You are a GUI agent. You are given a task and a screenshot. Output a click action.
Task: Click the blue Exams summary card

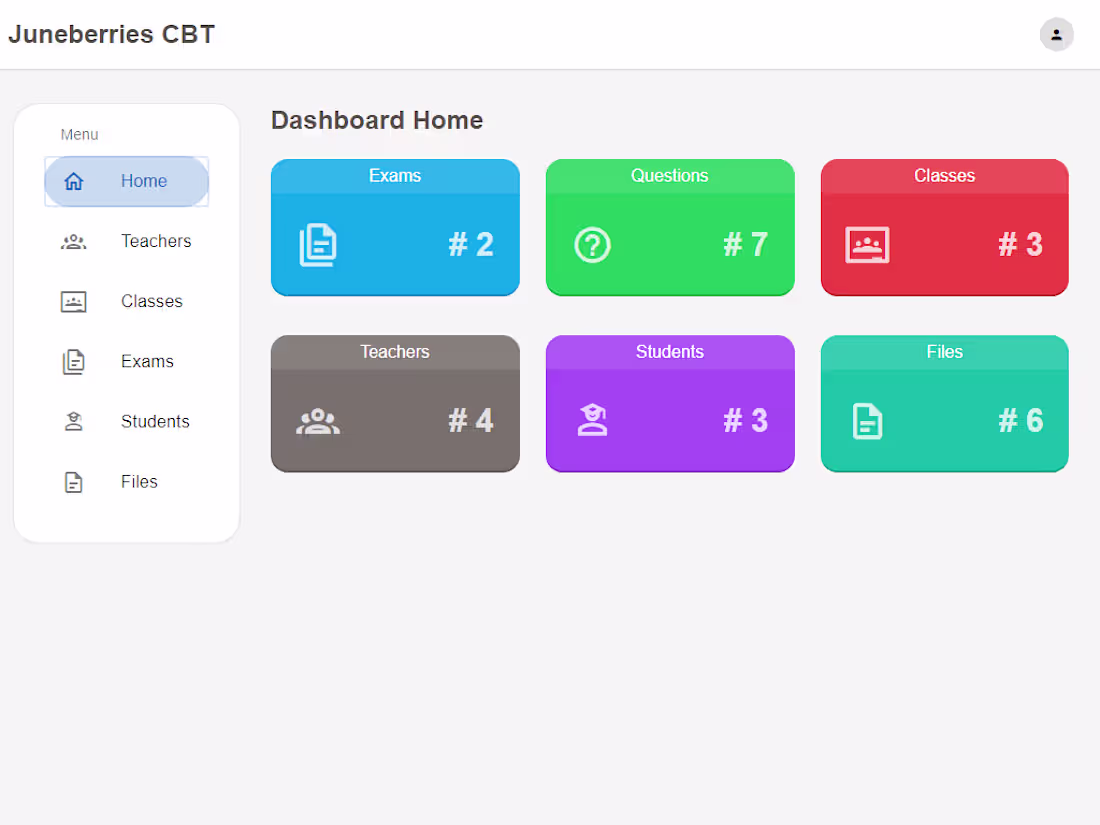(395, 226)
